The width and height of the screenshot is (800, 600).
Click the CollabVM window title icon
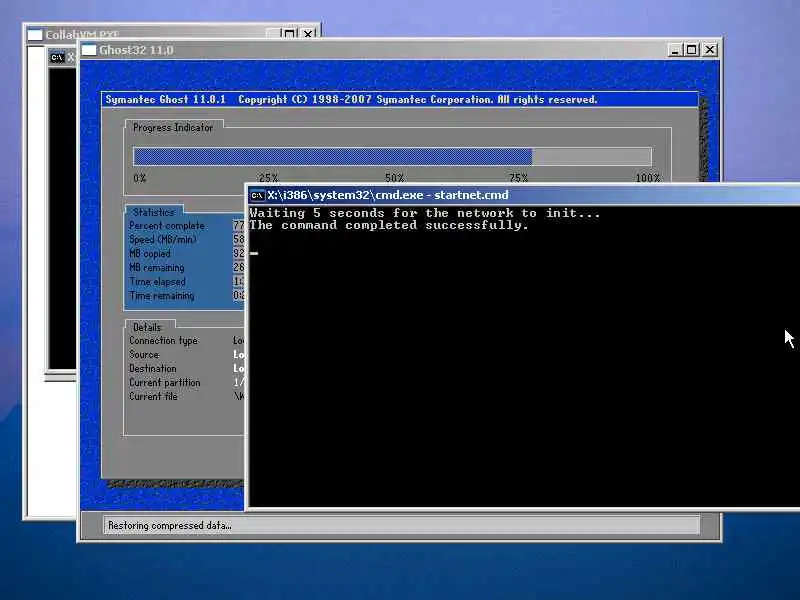point(35,35)
